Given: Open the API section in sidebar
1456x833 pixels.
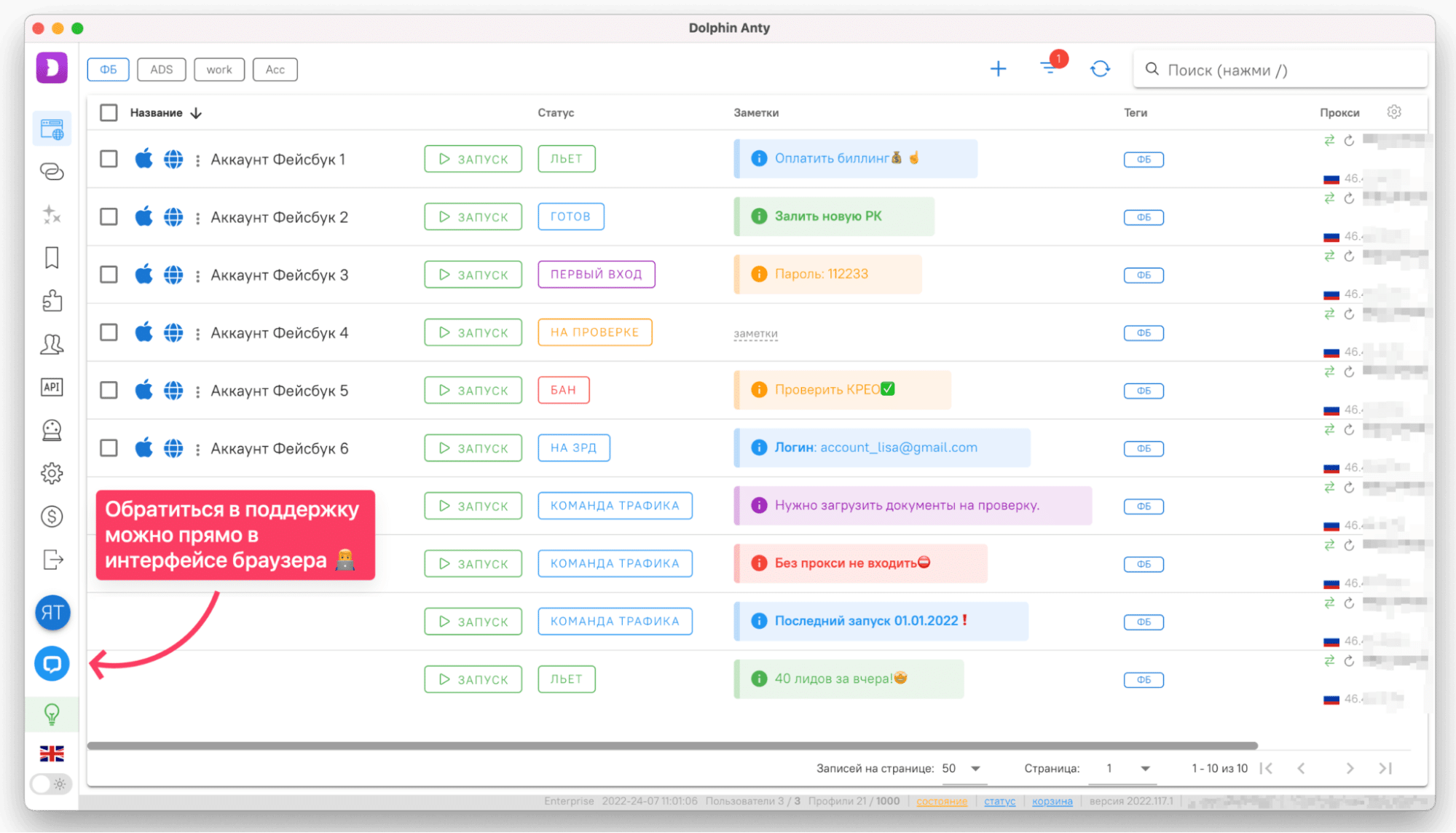Looking at the screenshot, I should tap(52, 387).
